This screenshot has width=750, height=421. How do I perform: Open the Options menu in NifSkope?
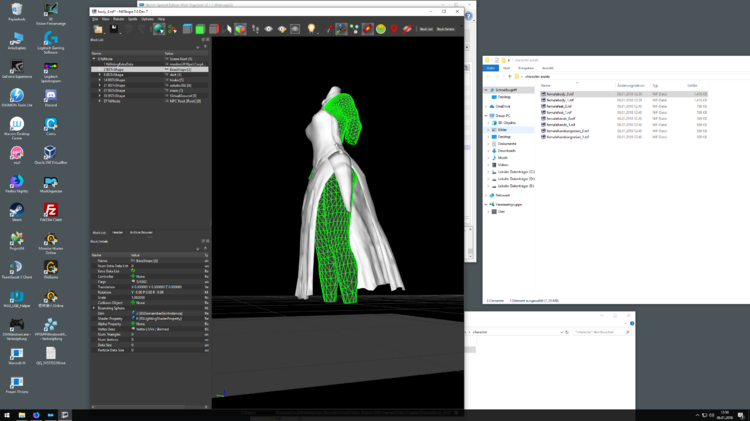[x=147, y=19]
